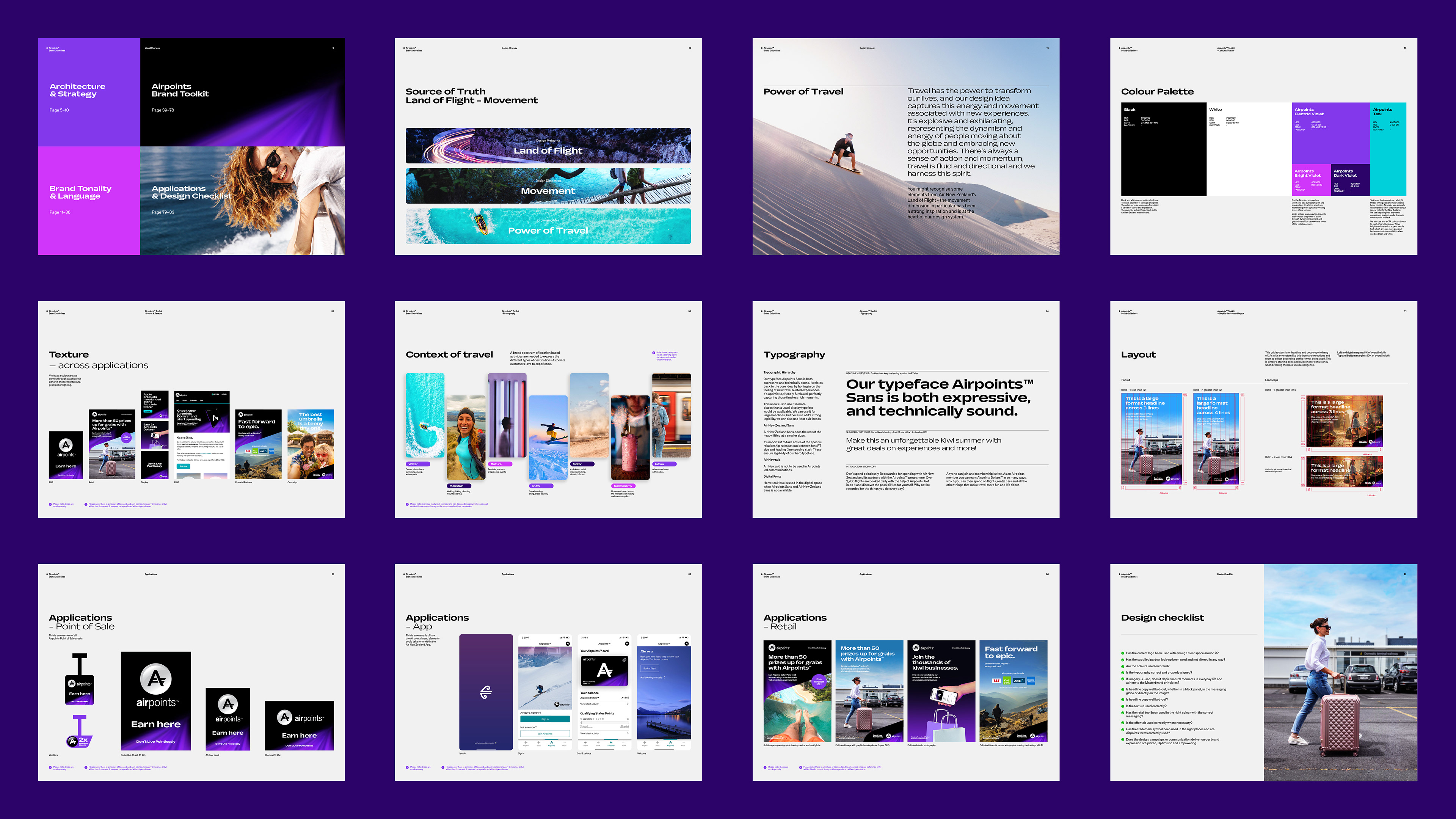The image size is (1456, 819).
Task: Select the Airpoints Brand Toolkit title
Action: tap(180, 90)
